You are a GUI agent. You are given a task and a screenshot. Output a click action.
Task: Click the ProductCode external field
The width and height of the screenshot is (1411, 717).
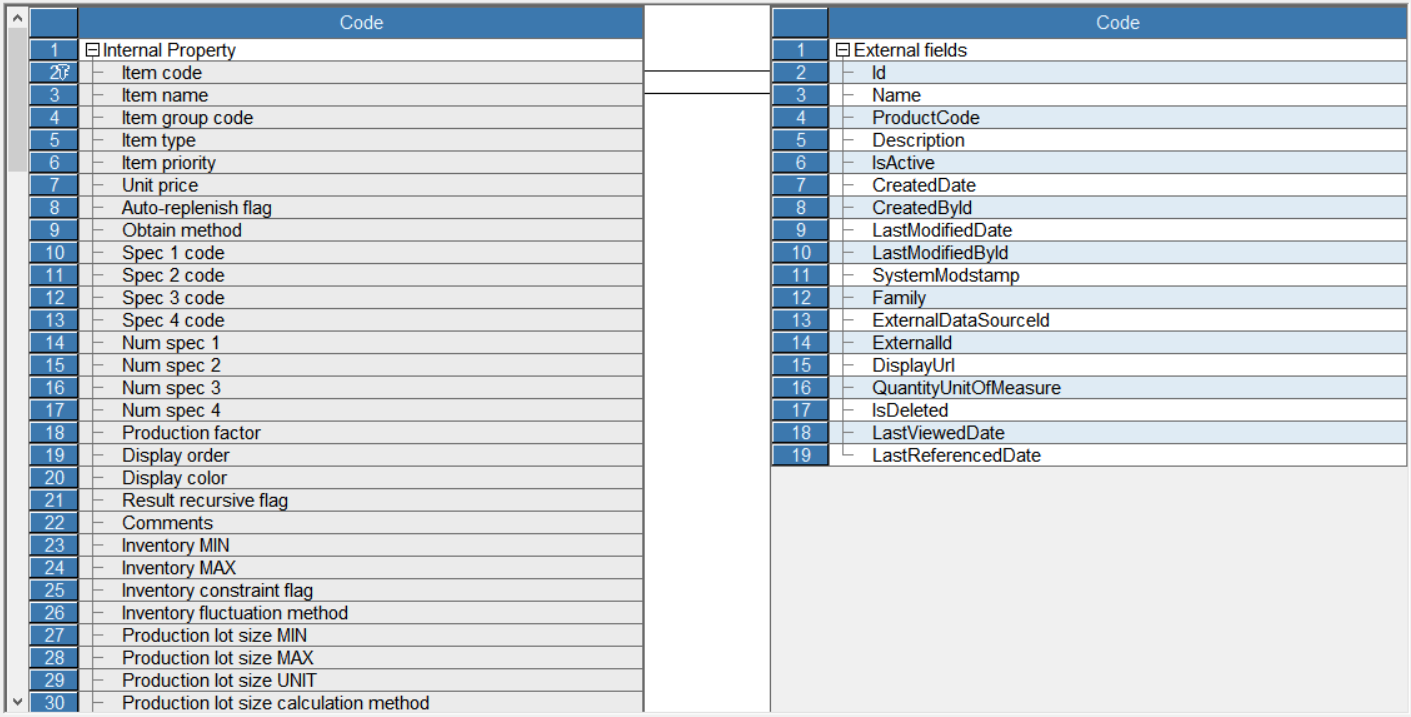click(x=925, y=118)
